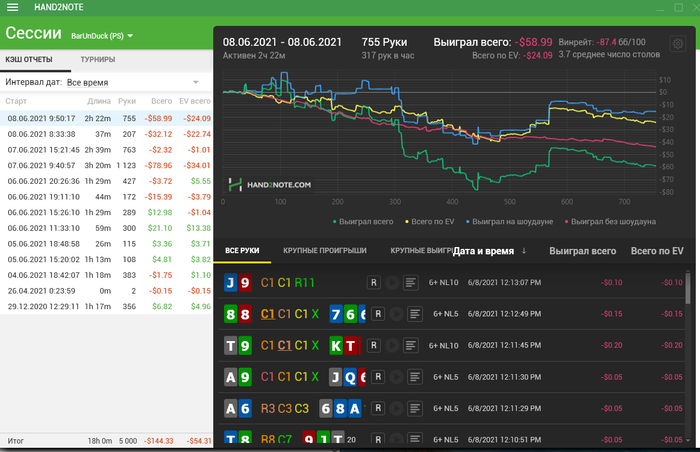Select session 07.06.2021 15:21:45

click(x=106, y=150)
